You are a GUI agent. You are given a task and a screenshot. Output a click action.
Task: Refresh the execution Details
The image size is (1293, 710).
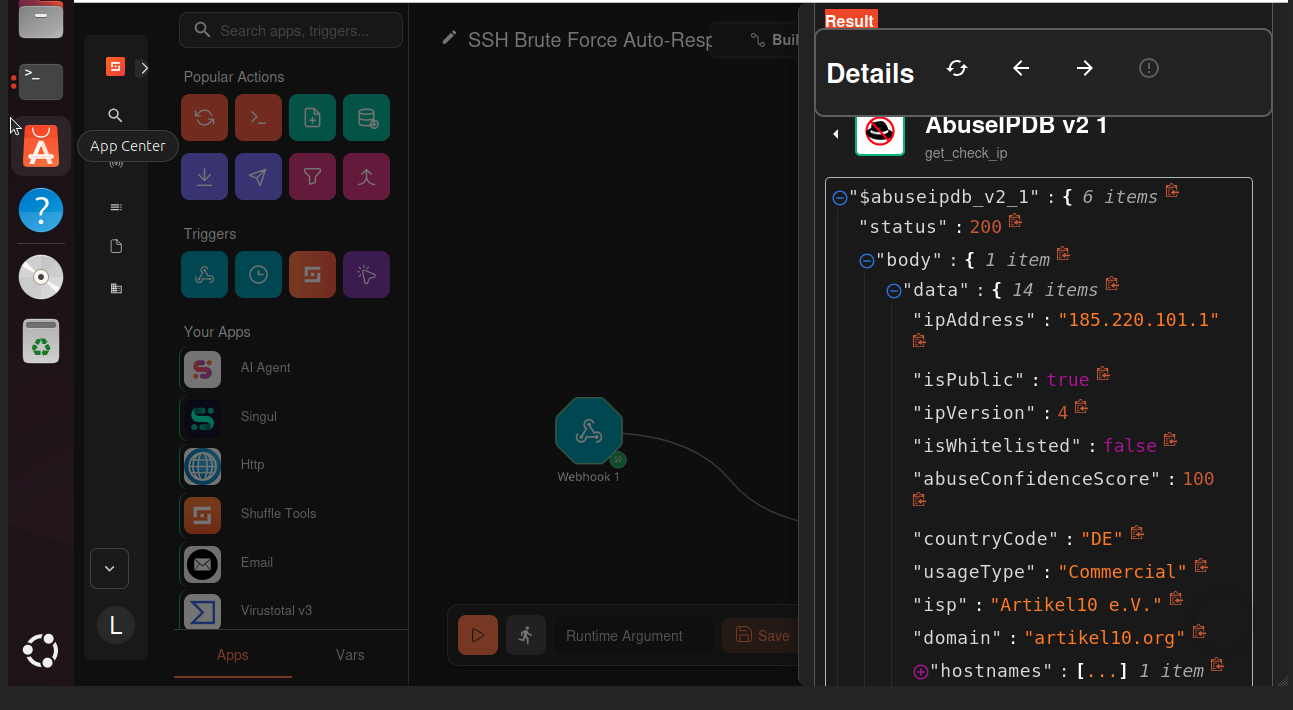[957, 68]
